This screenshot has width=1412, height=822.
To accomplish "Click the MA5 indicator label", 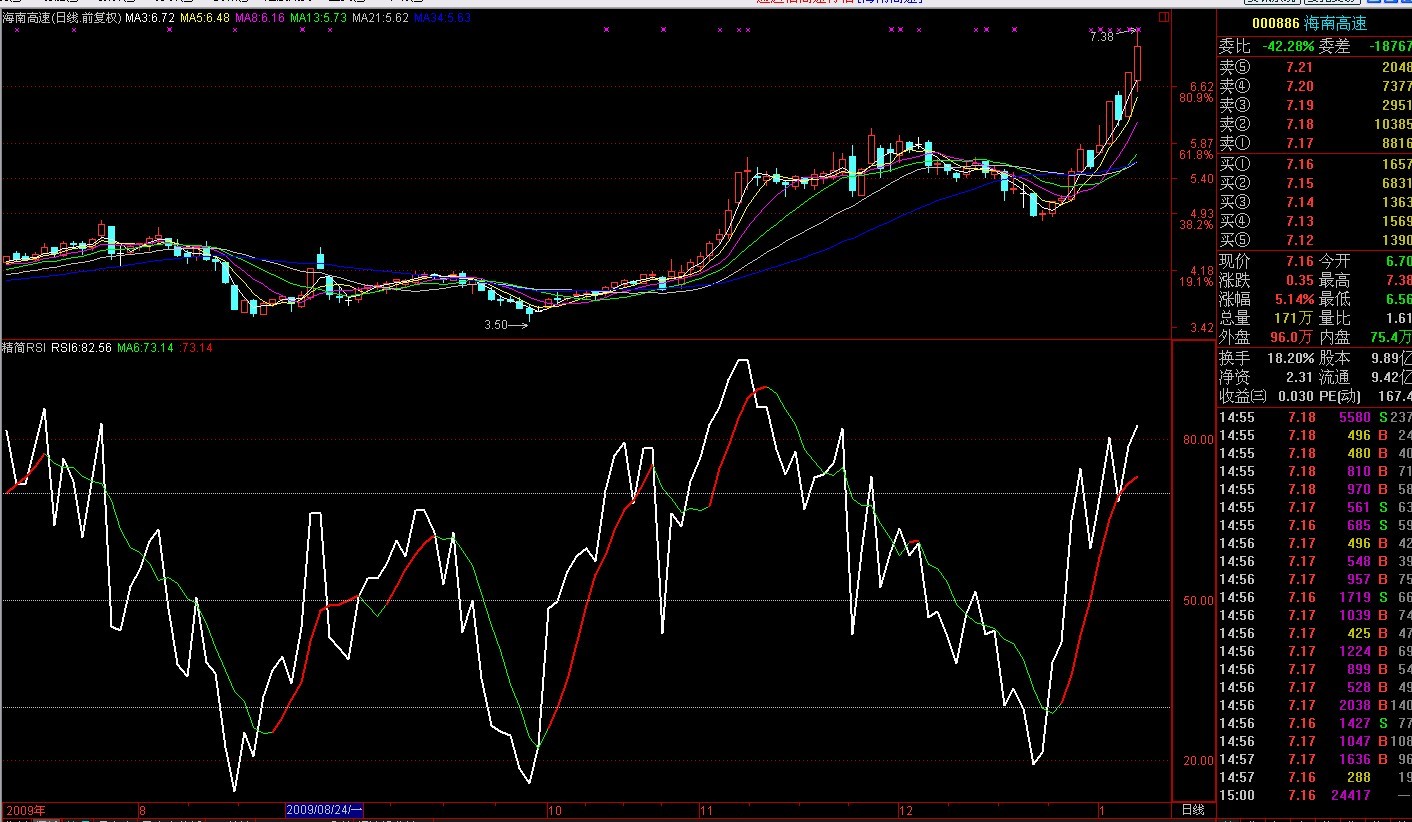I will pyautogui.click(x=205, y=18).
